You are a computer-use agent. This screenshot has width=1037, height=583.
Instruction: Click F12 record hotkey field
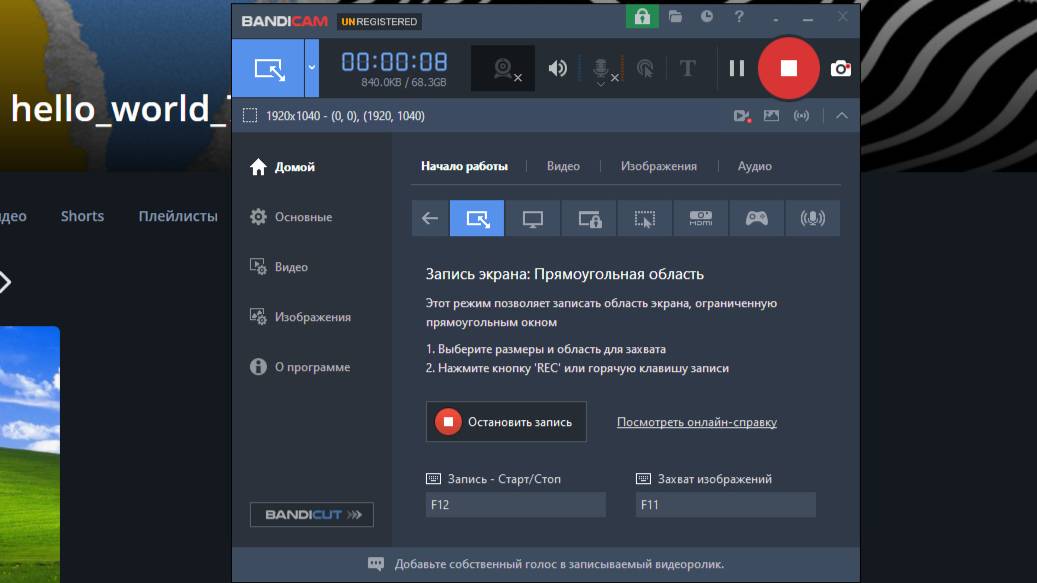pos(515,504)
